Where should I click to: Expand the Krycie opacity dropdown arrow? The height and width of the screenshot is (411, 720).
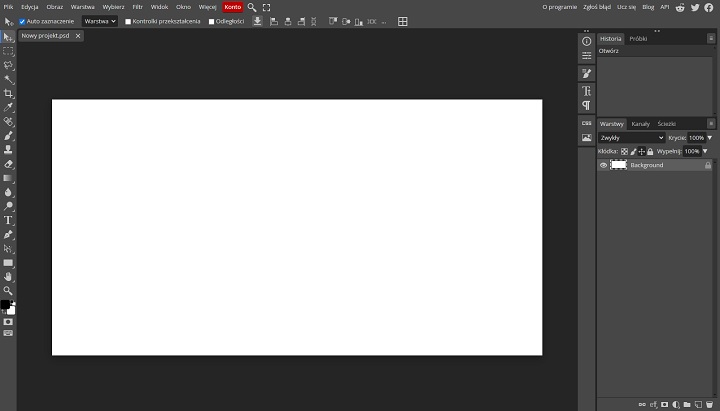coord(709,137)
